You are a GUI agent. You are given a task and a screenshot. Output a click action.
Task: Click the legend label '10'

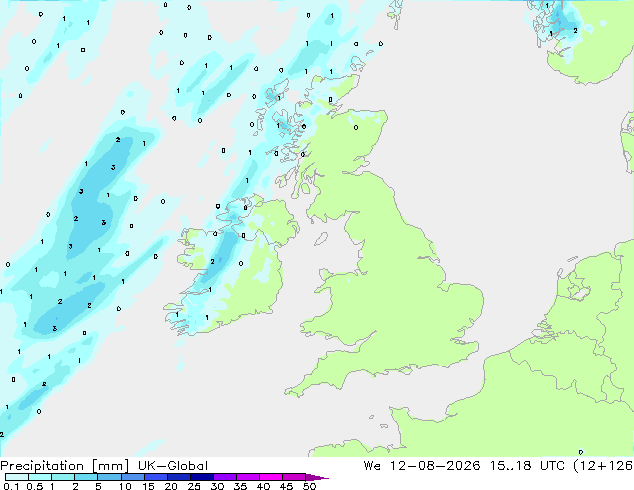[x=125, y=486]
